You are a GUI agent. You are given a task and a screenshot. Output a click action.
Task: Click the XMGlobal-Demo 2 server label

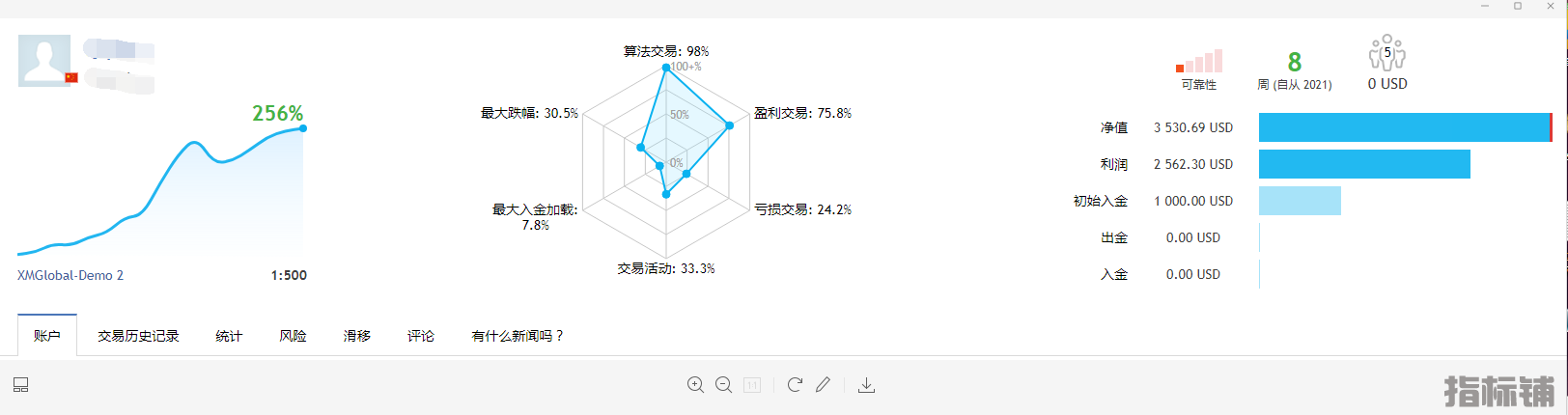point(70,275)
